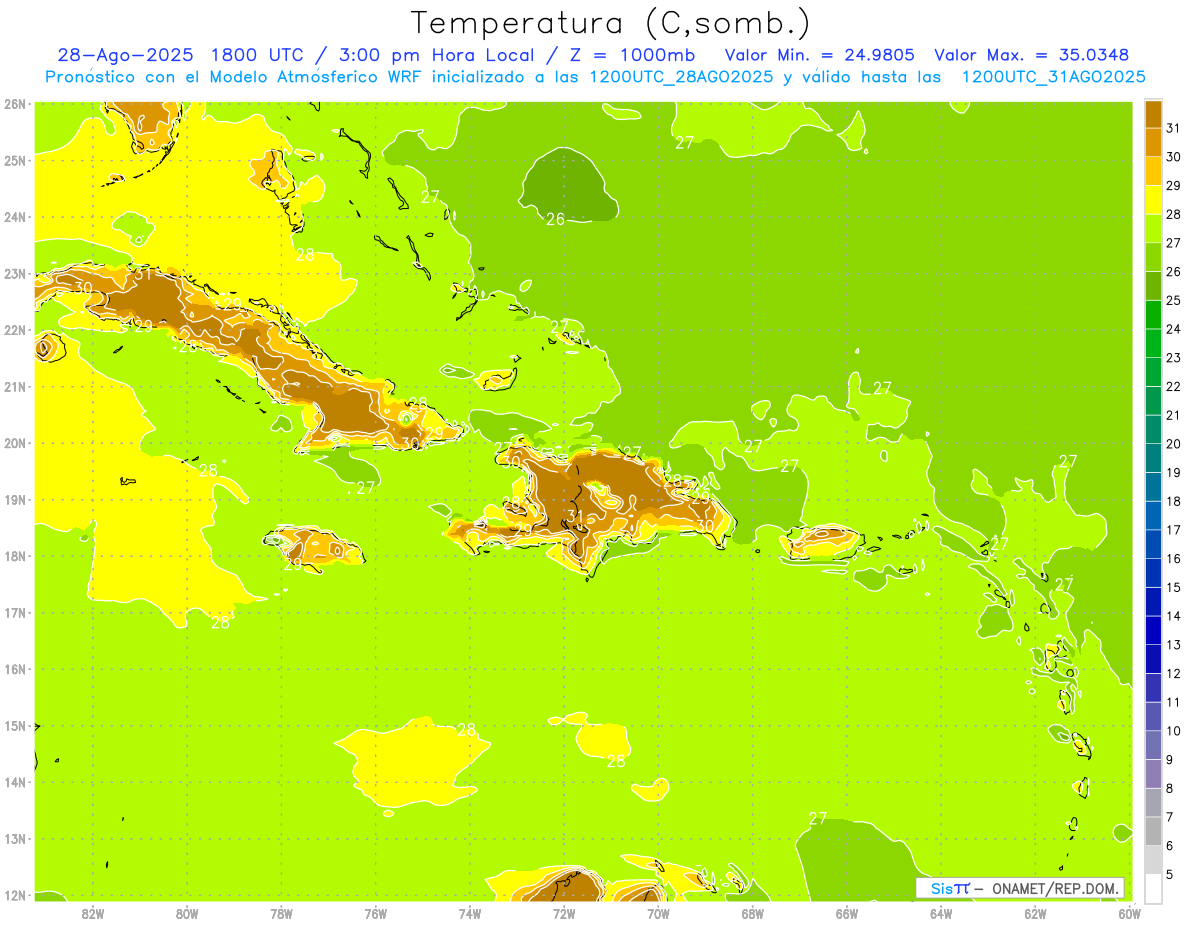1200x927 pixels.
Task: Click the '20N' latitude axis label
Action: coord(15,443)
